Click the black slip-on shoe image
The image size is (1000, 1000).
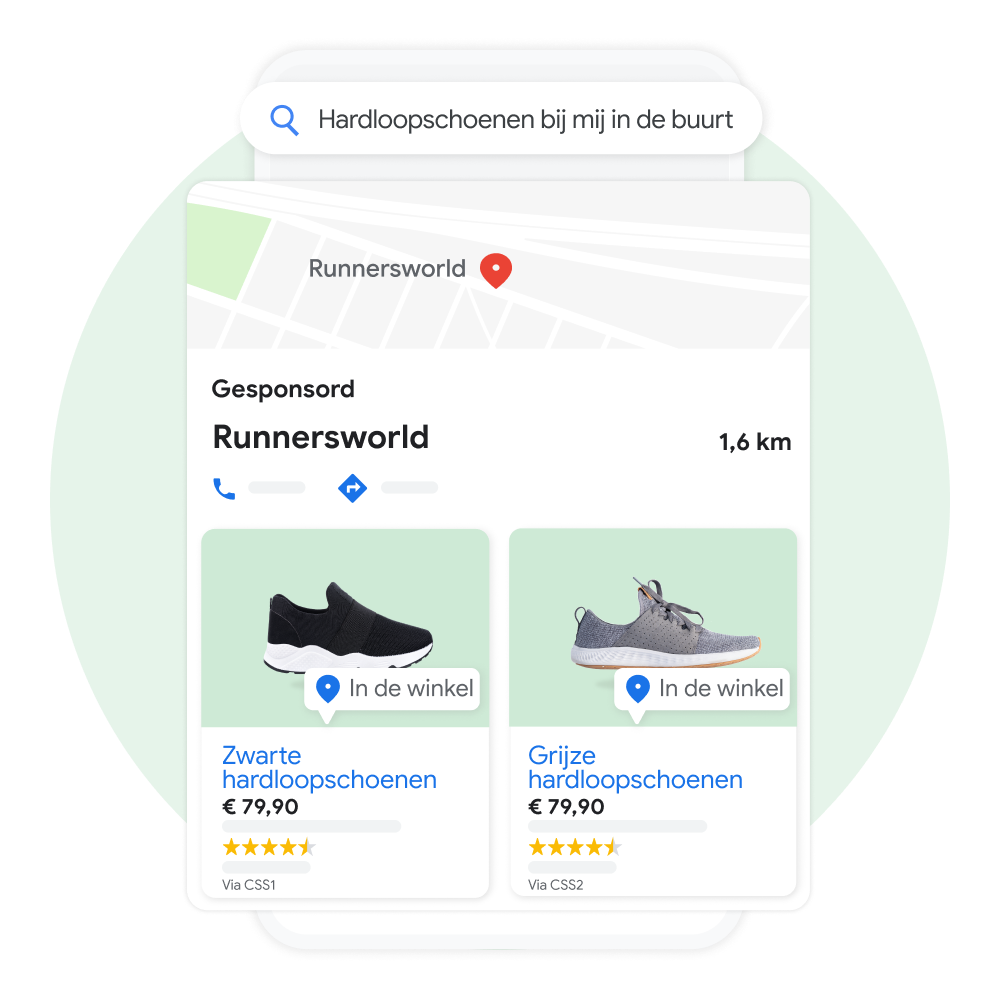tap(348, 628)
